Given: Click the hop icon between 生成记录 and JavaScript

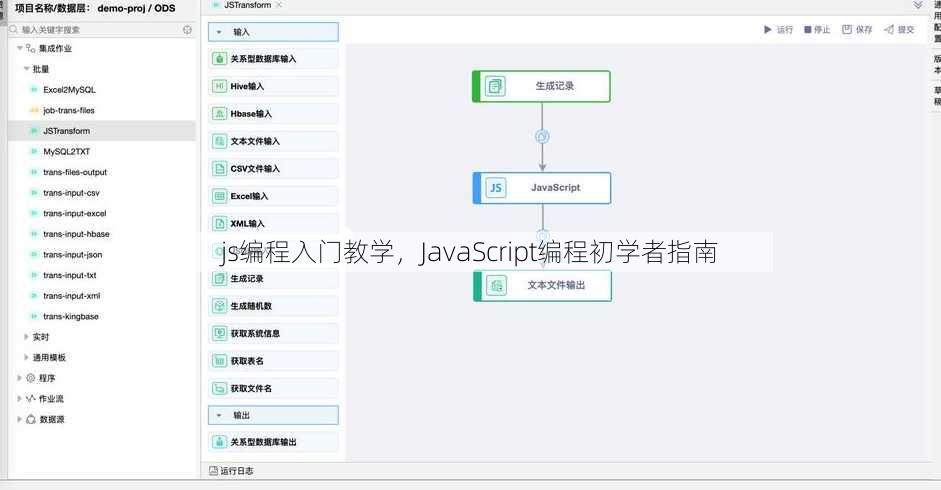Looking at the screenshot, I should [x=542, y=136].
